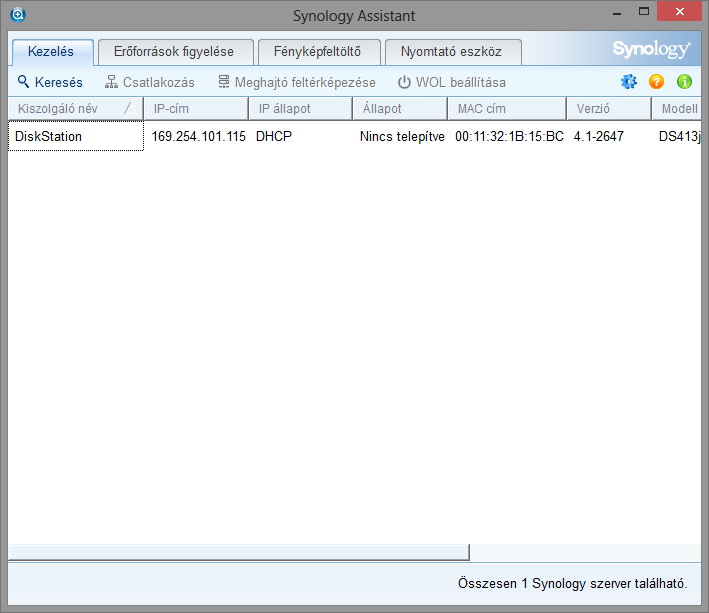Click Meghajtó feltérképezése toolbar button
The height and width of the screenshot is (613, 709).
(x=297, y=82)
